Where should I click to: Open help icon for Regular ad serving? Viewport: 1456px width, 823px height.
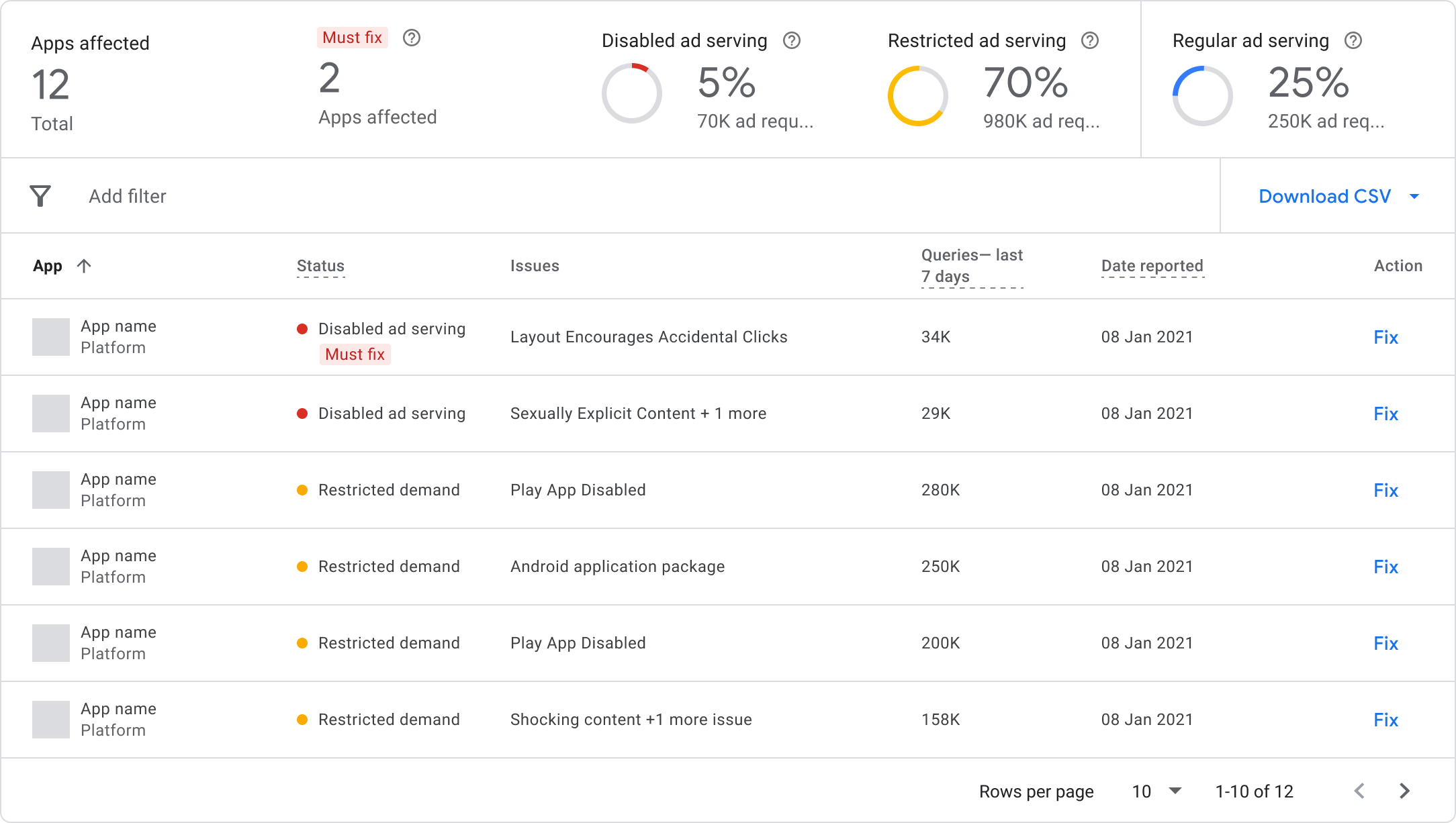click(1353, 40)
